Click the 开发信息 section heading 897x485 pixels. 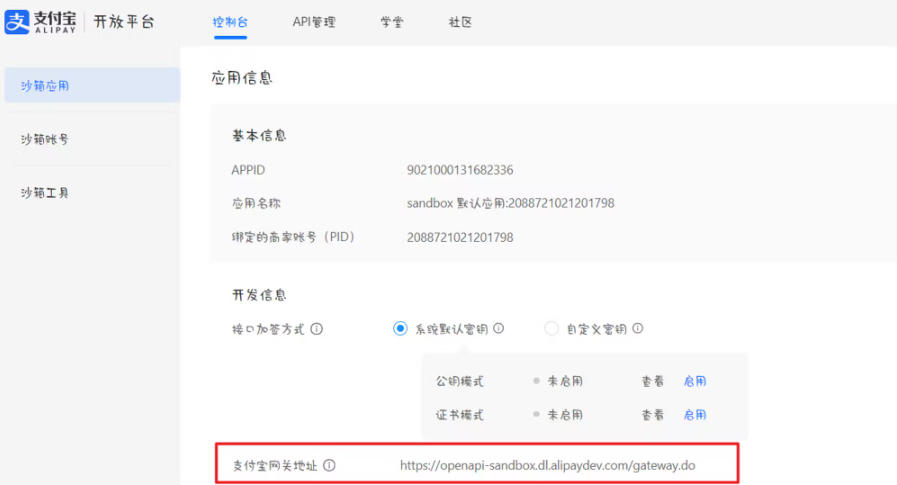259,295
